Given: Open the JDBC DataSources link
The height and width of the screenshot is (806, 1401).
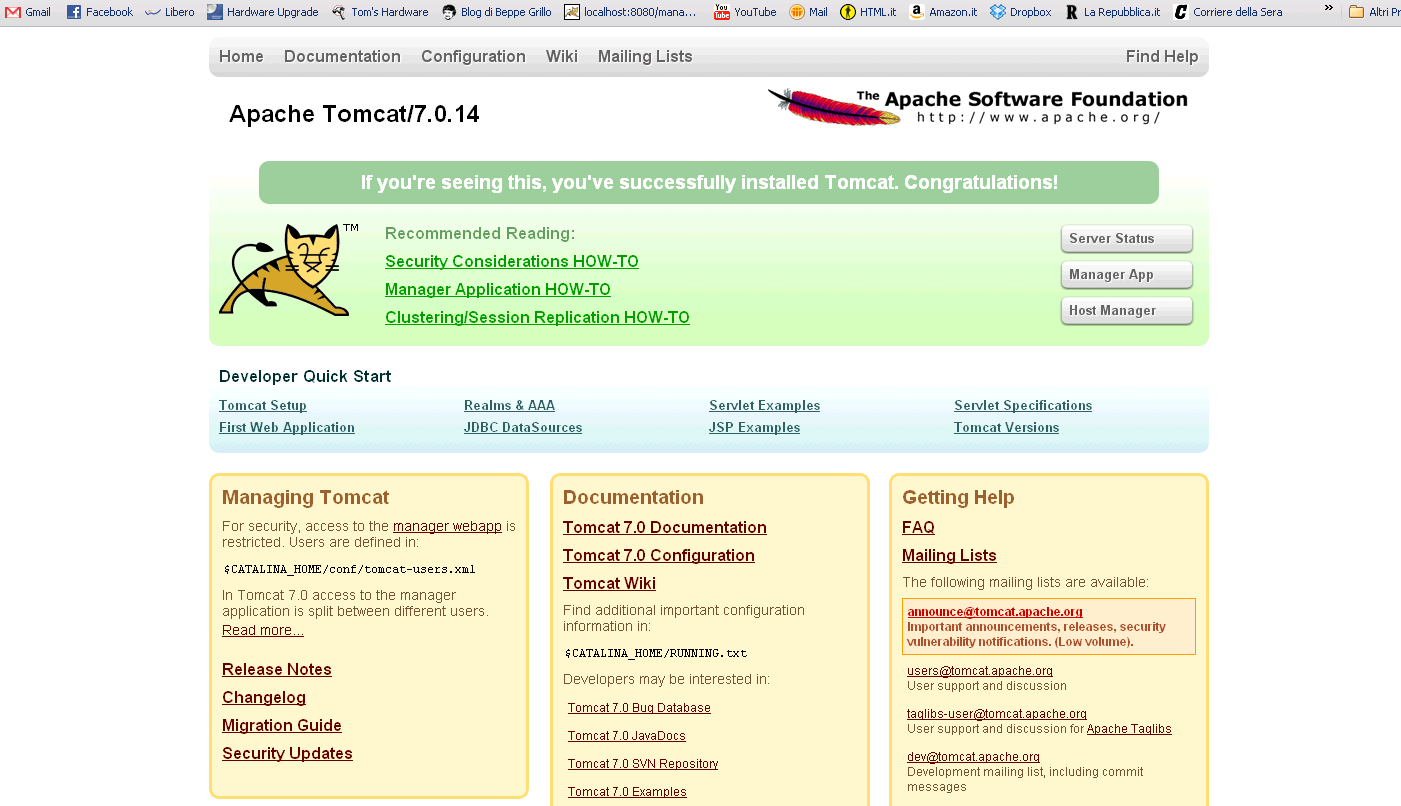Looking at the screenshot, I should 523,428.
